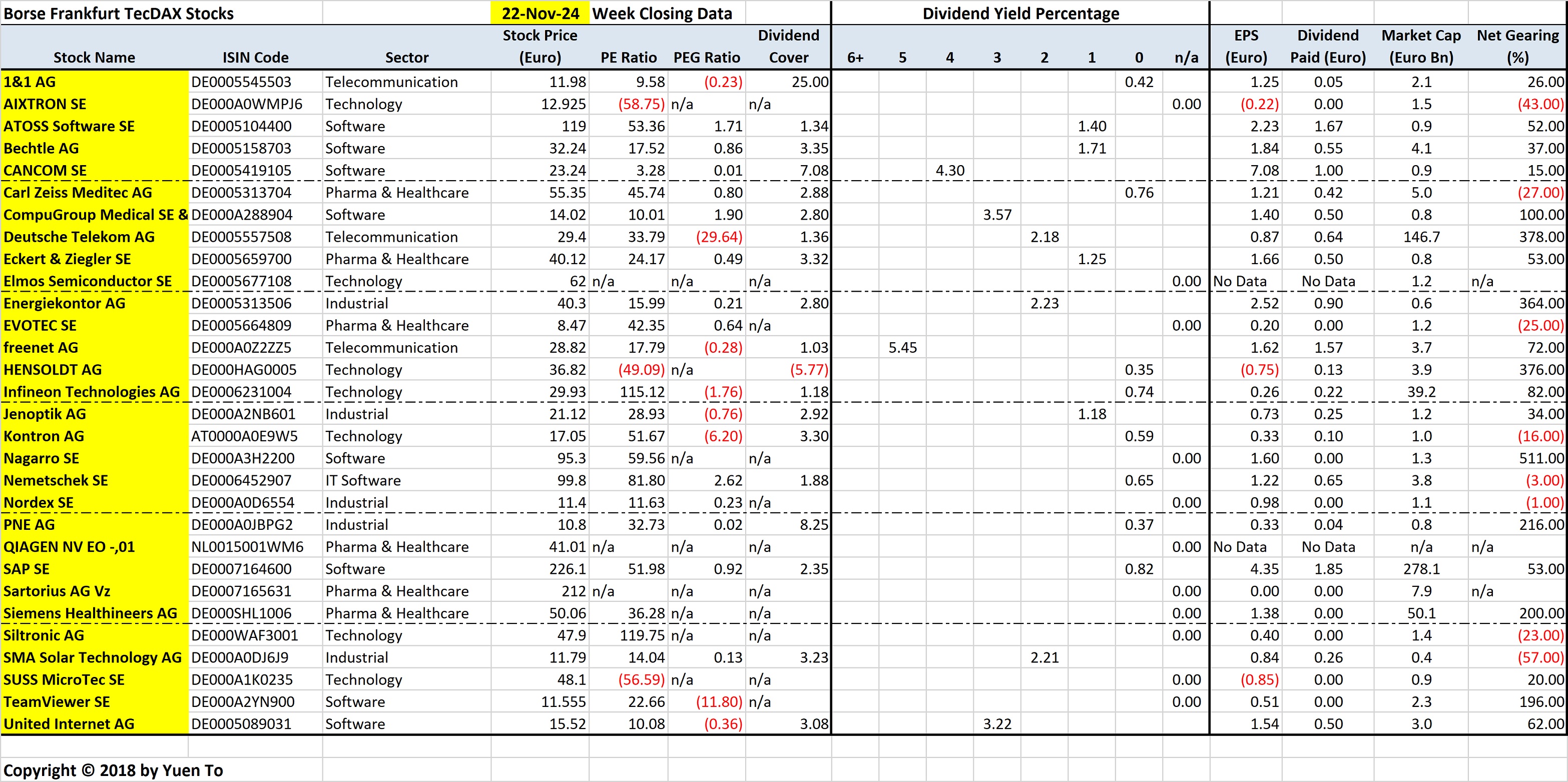Select ATOSS Software SE row name

[x=95, y=126]
